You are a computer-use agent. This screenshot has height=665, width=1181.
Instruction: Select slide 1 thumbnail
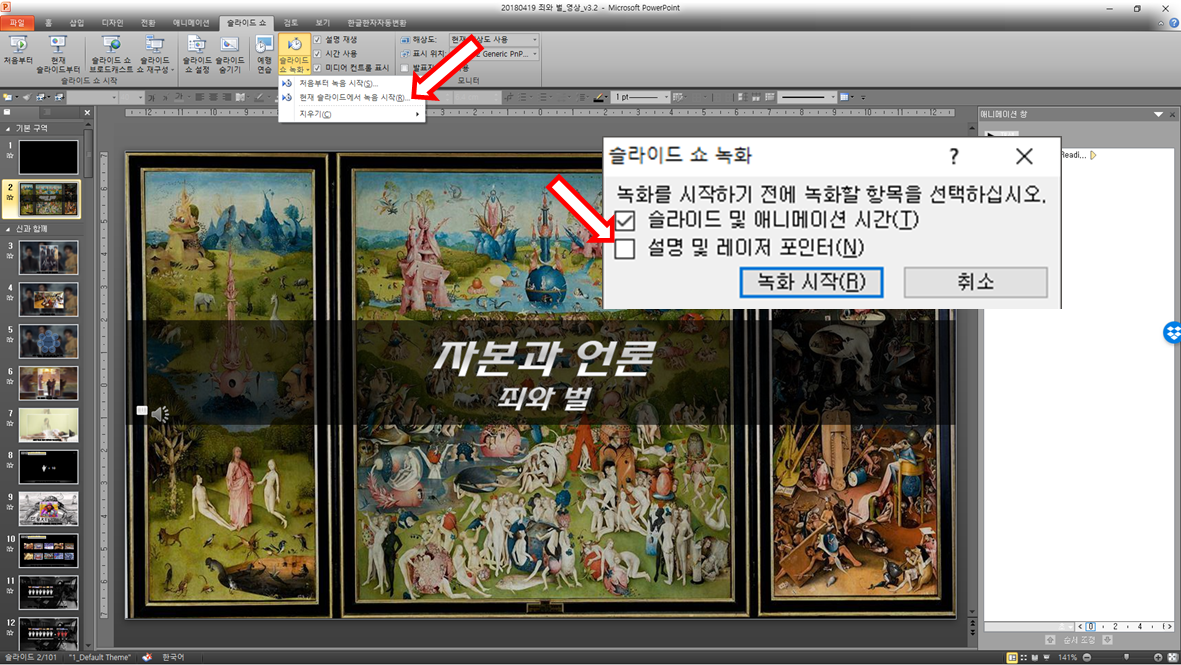point(48,157)
